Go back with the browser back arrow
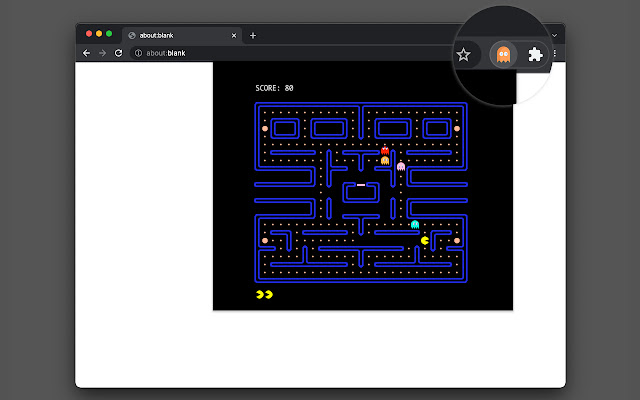Image resolution: width=640 pixels, height=400 pixels. click(86, 53)
